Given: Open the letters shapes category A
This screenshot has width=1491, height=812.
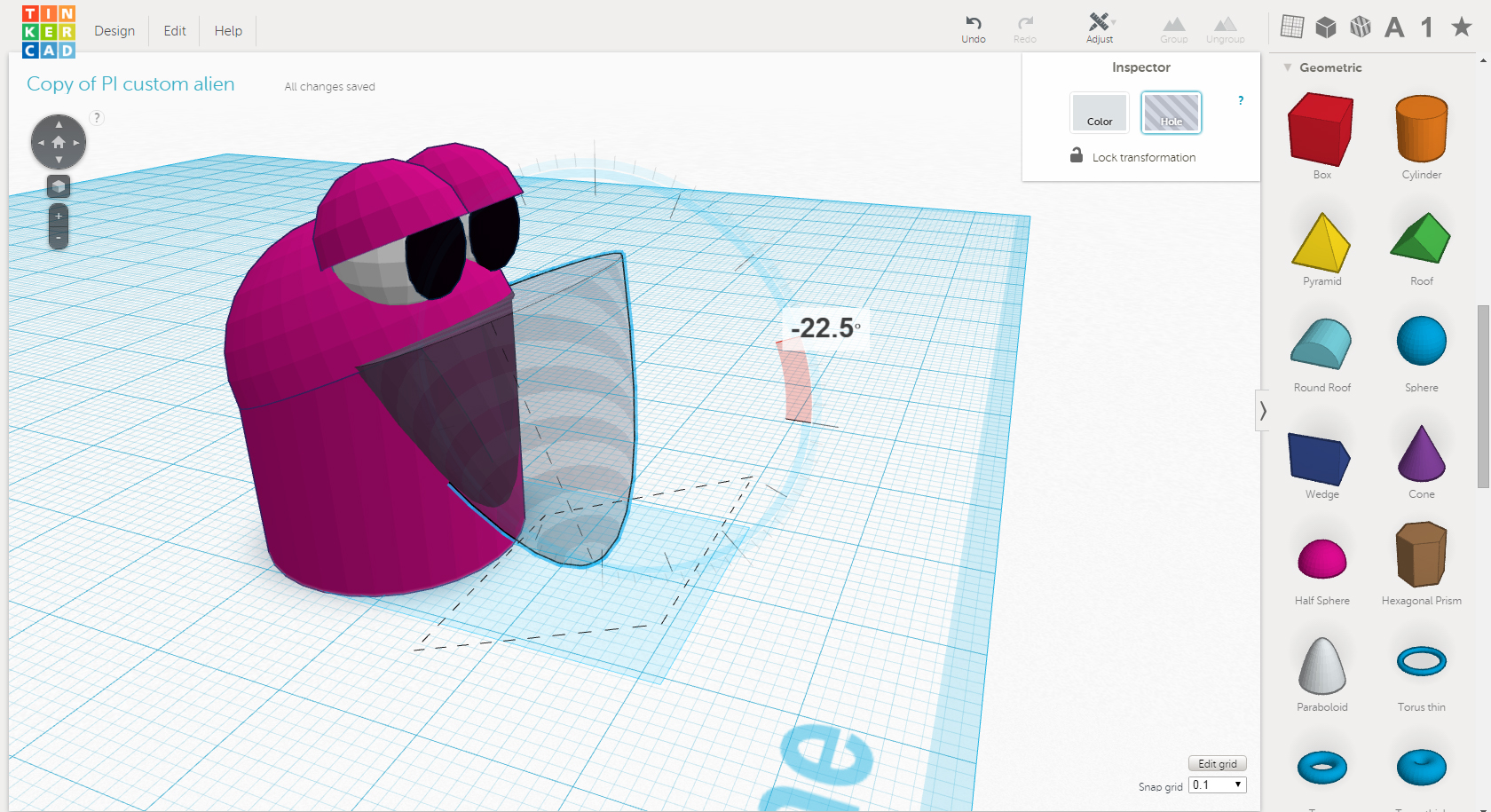Looking at the screenshot, I should 1394,28.
